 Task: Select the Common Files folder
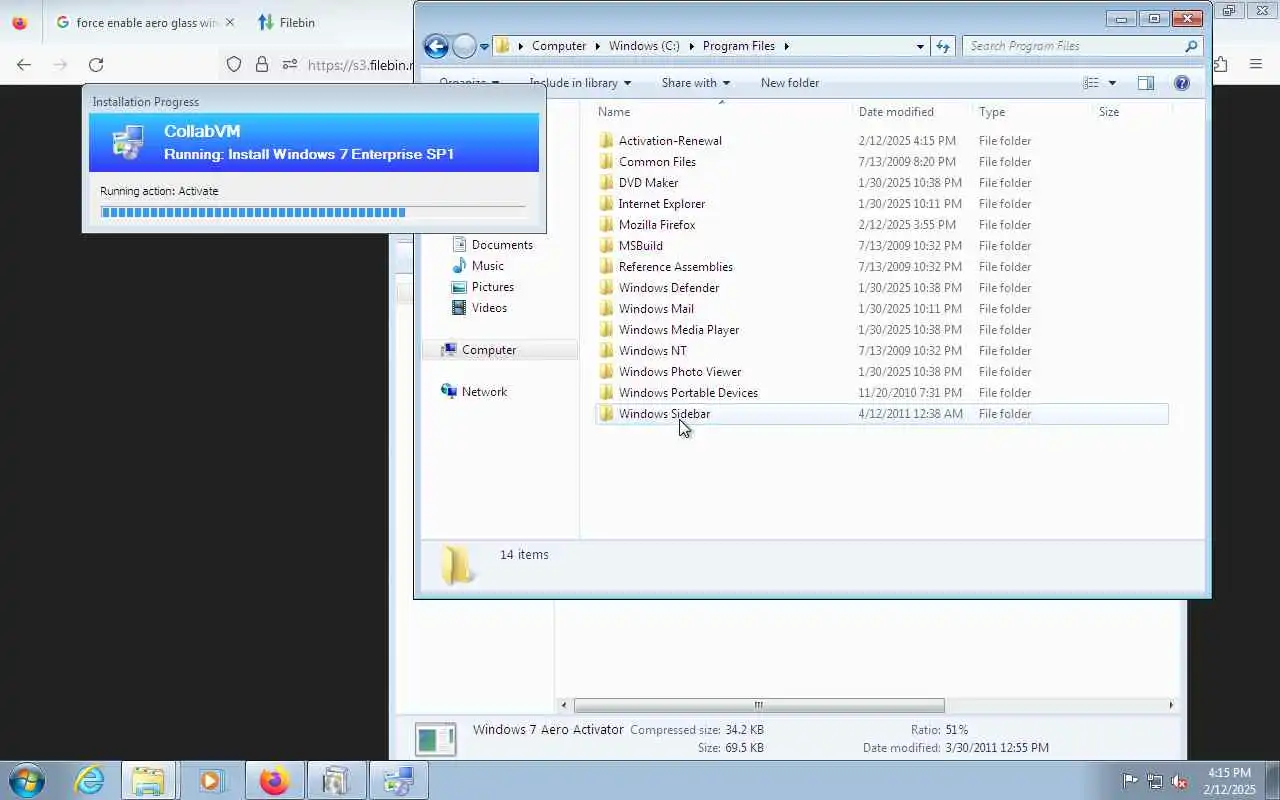657,162
